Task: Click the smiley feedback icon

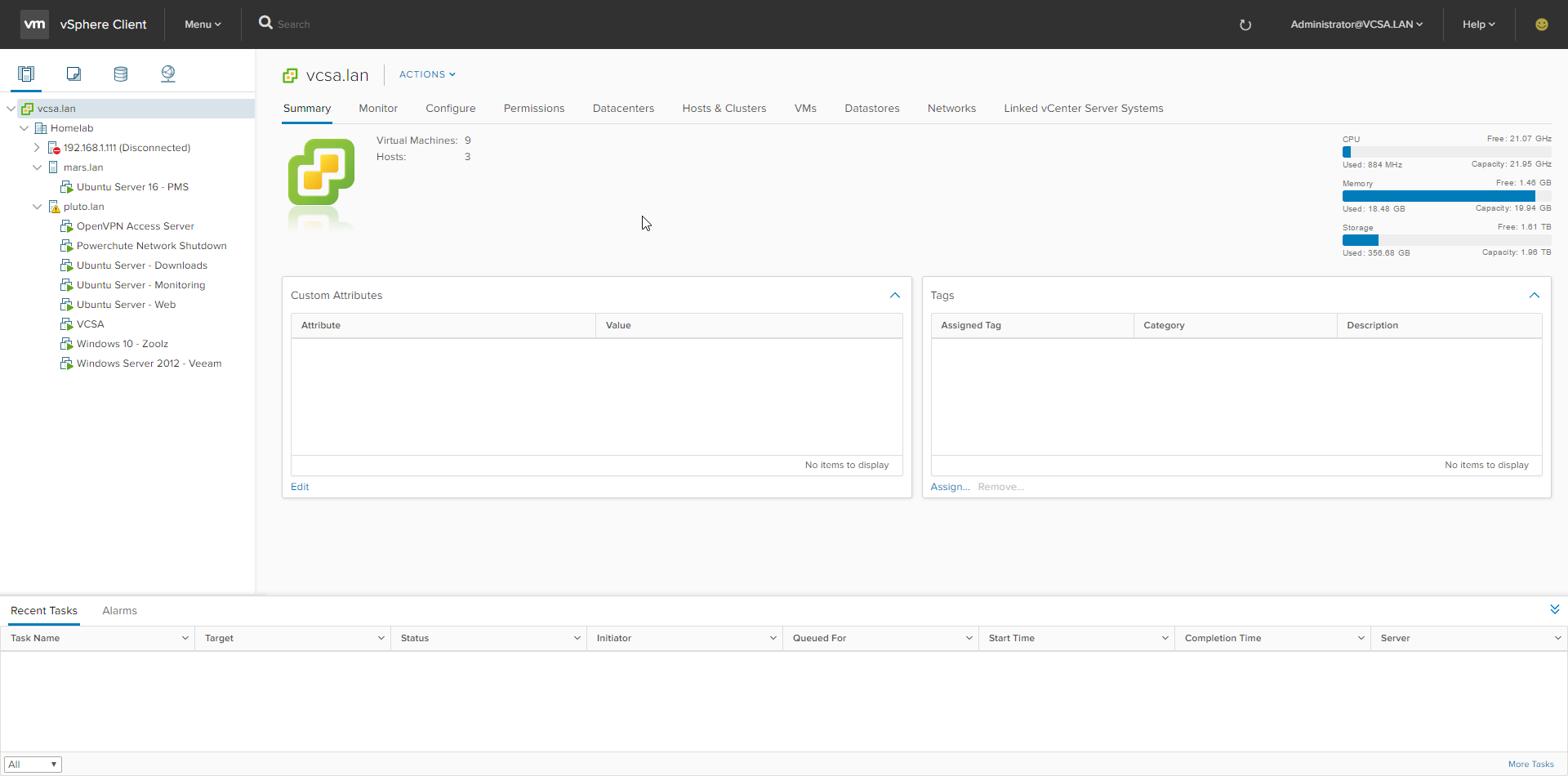Action: click(1542, 25)
